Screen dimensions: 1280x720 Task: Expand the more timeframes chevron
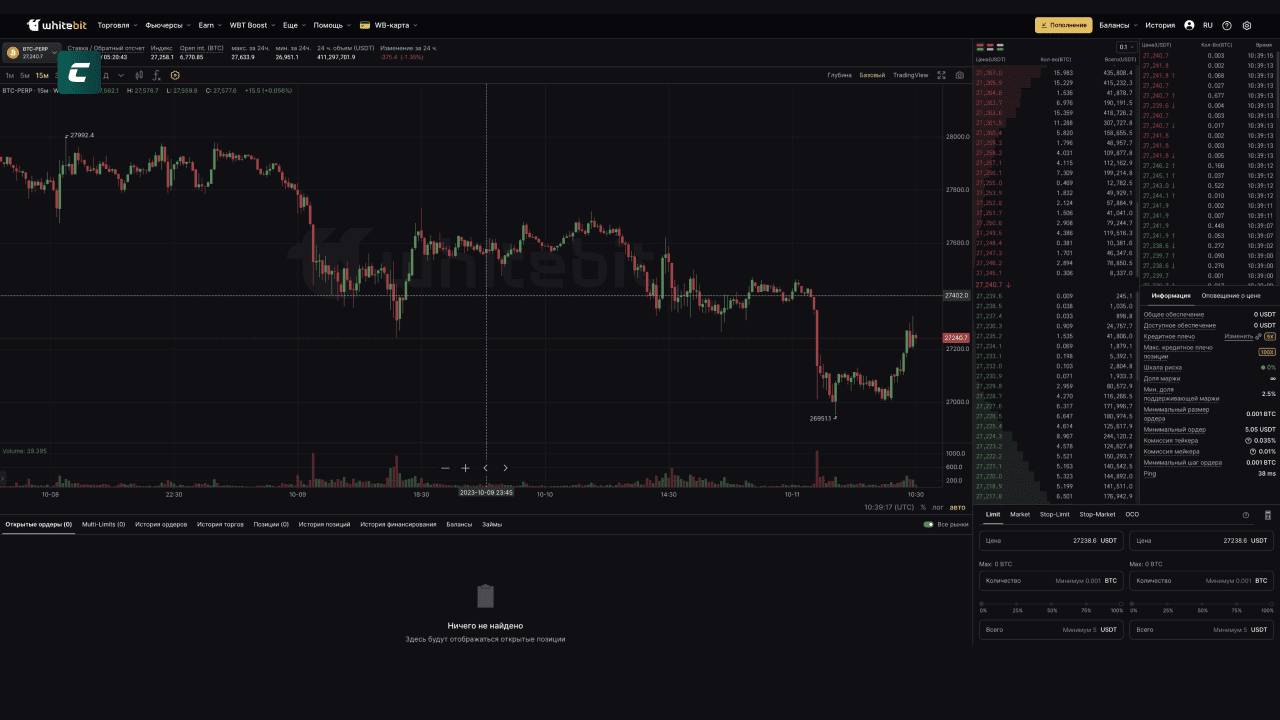click(121, 75)
